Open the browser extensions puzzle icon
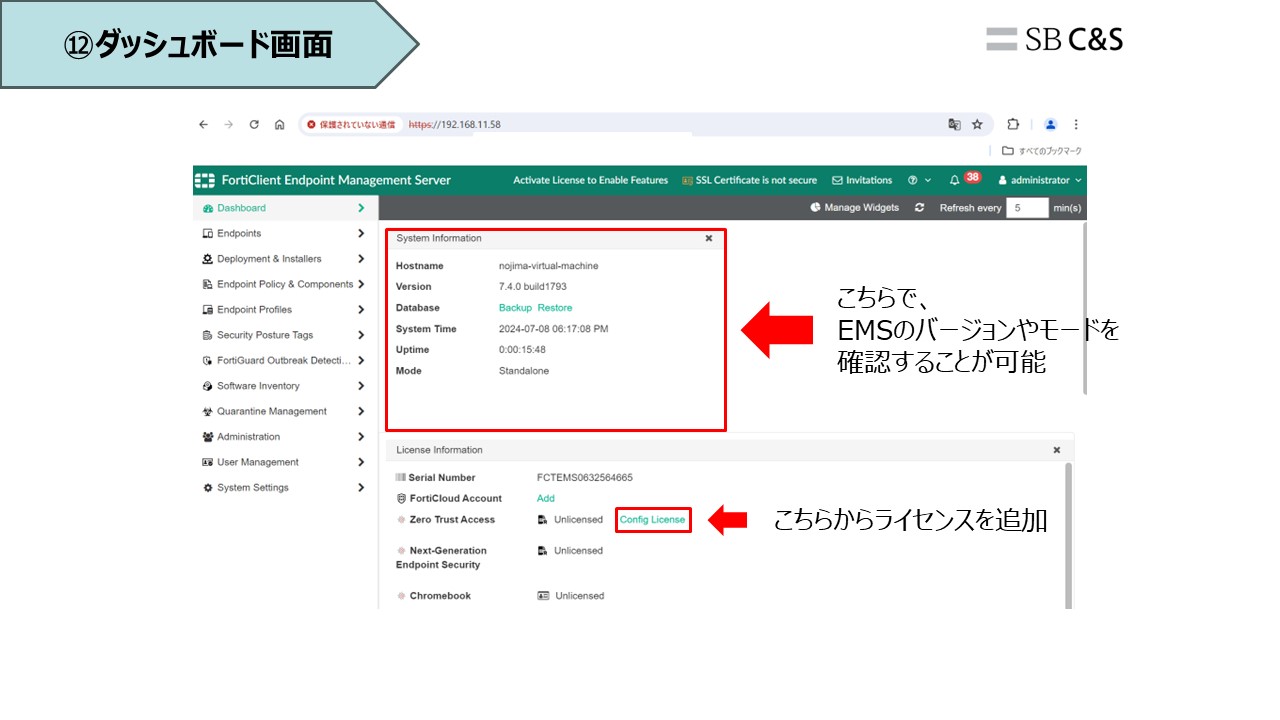 1013,125
